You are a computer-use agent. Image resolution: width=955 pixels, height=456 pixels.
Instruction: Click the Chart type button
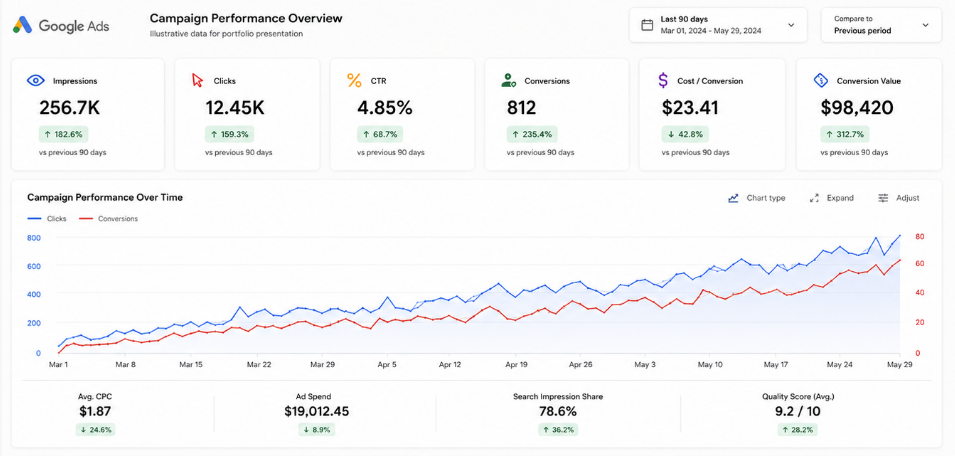pos(756,198)
